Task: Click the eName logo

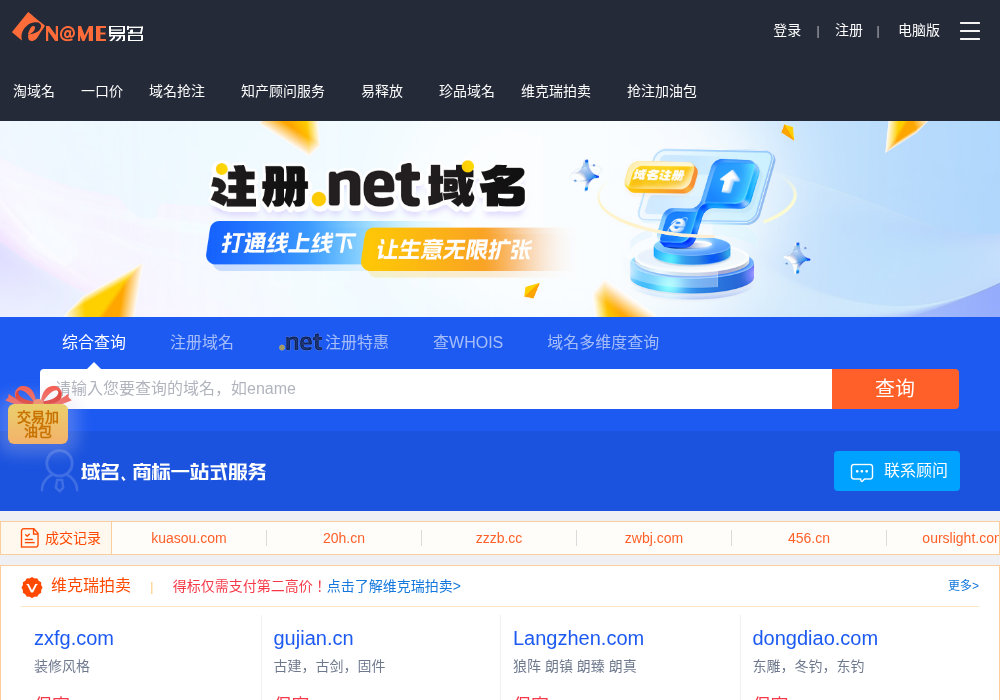Action: pos(78,28)
